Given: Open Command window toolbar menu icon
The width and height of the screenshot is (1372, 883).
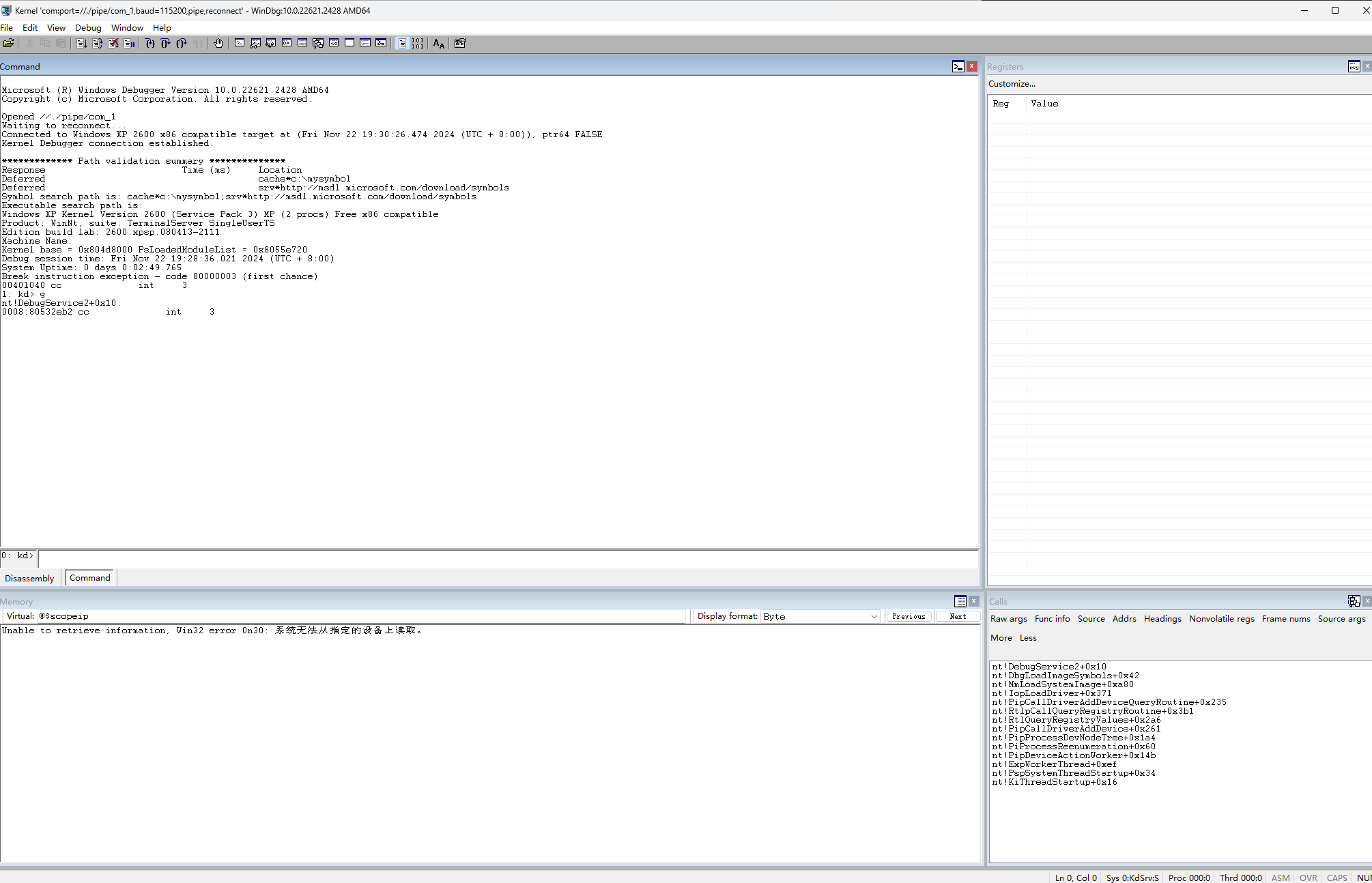Looking at the screenshot, I should pos(958,66).
